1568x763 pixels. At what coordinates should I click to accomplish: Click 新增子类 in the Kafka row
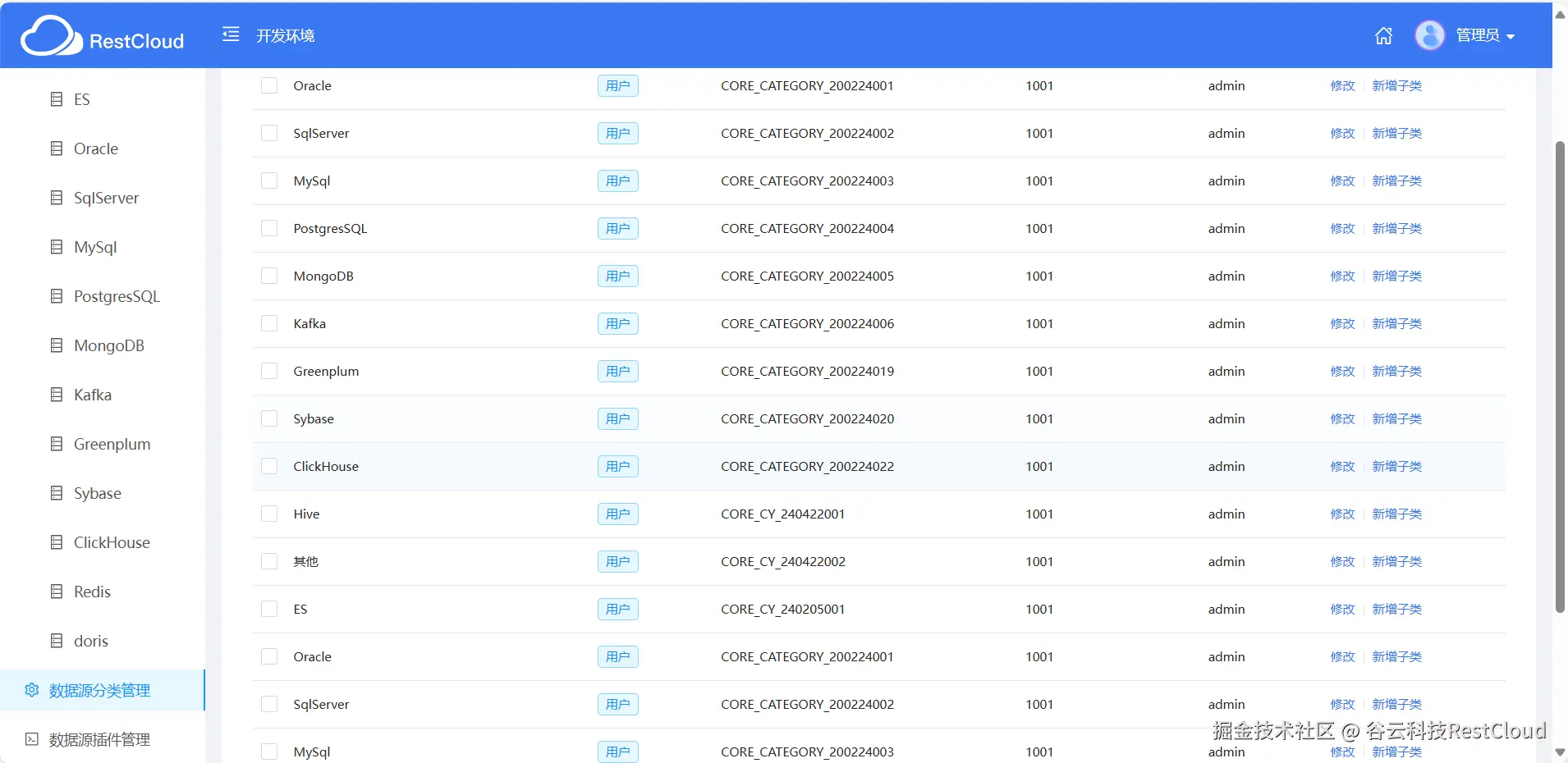tap(1396, 323)
